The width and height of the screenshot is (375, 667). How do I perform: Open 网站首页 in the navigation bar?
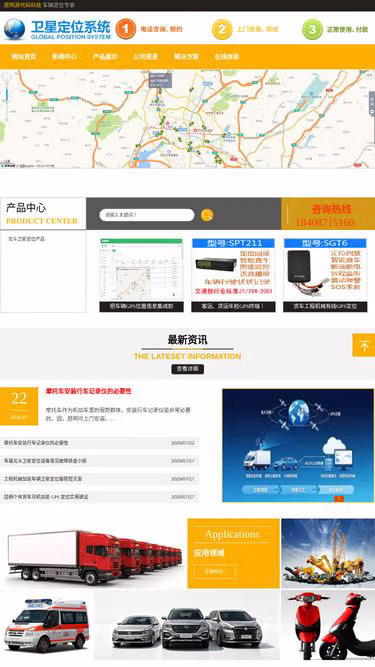(24, 57)
